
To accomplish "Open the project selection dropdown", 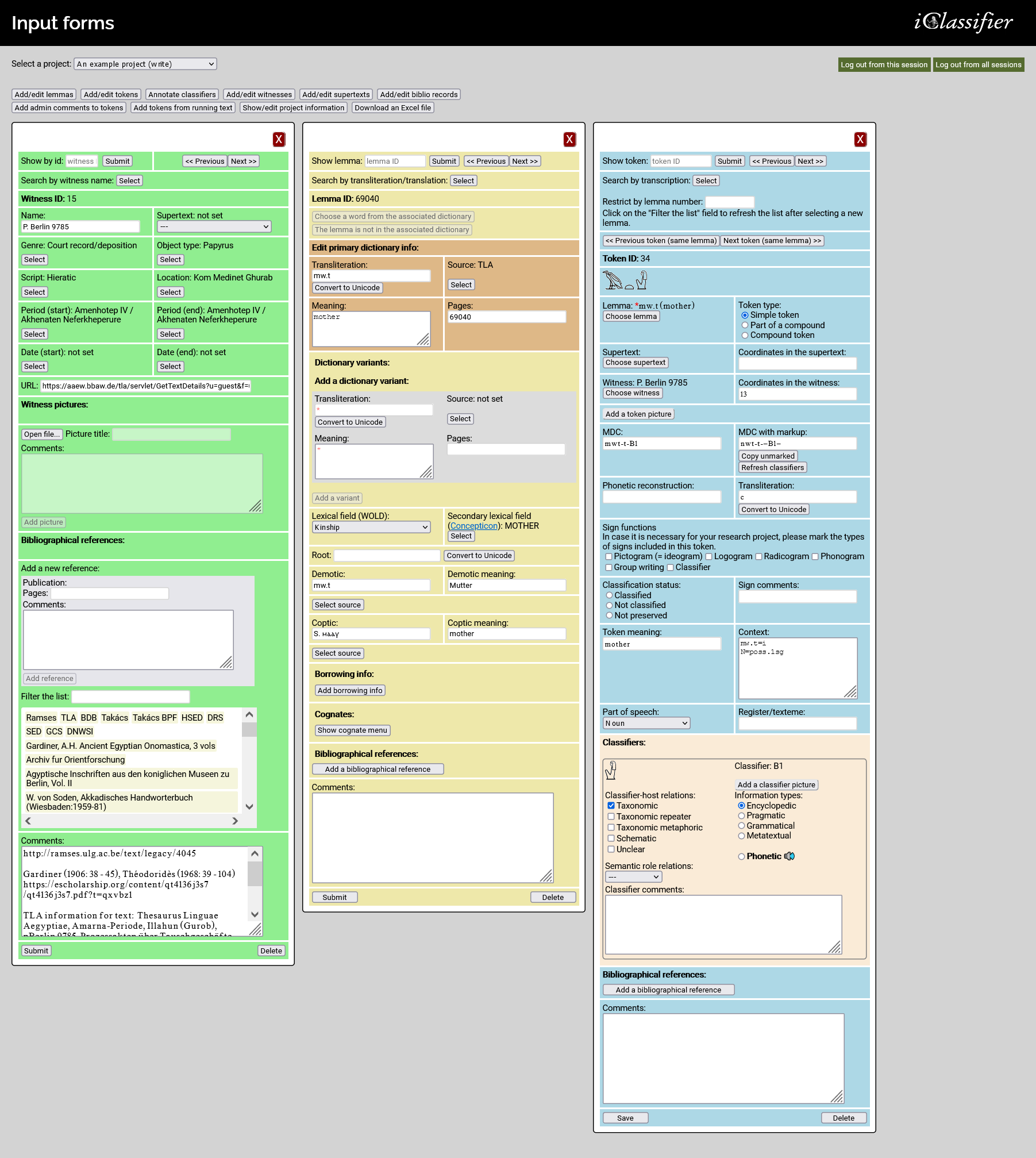I will [x=145, y=64].
